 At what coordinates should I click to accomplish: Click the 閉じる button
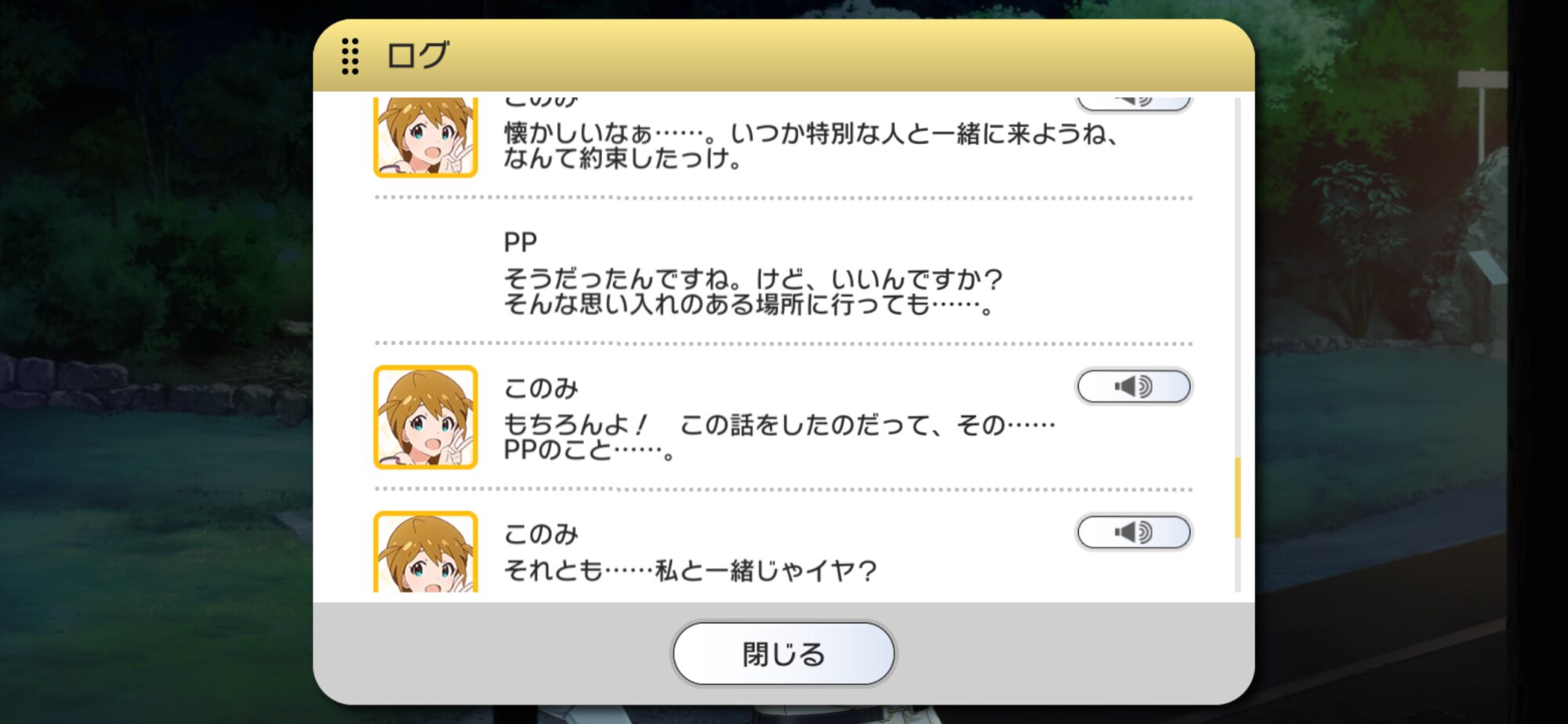tap(783, 653)
